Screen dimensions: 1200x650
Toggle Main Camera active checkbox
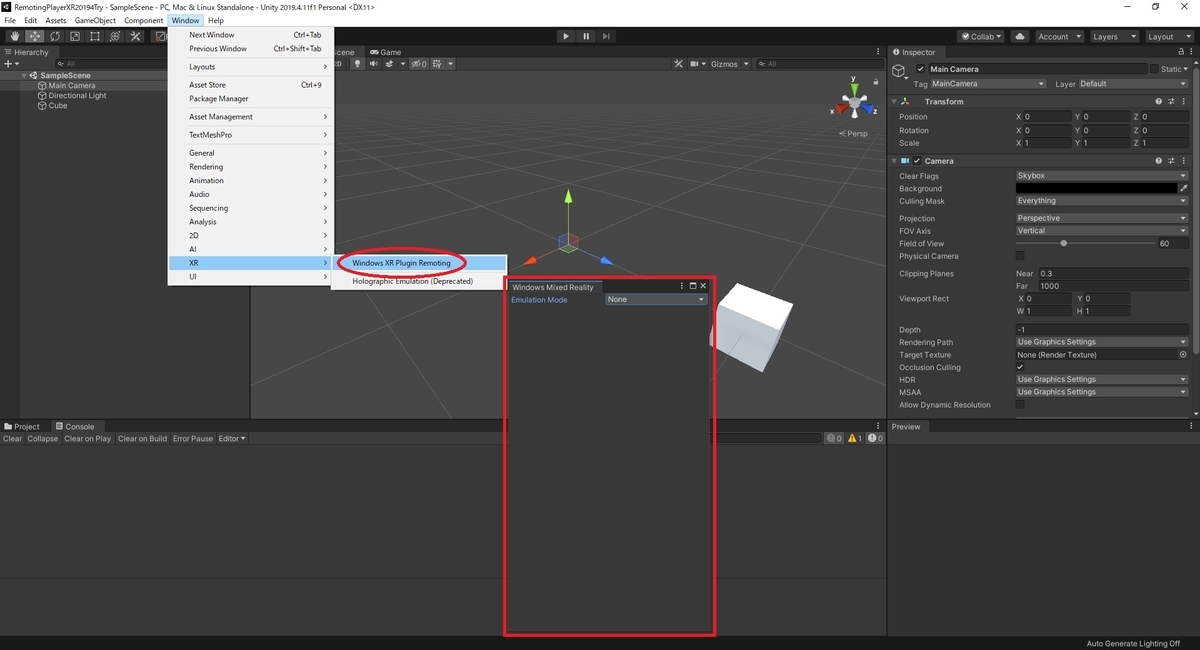tap(921, 69)
